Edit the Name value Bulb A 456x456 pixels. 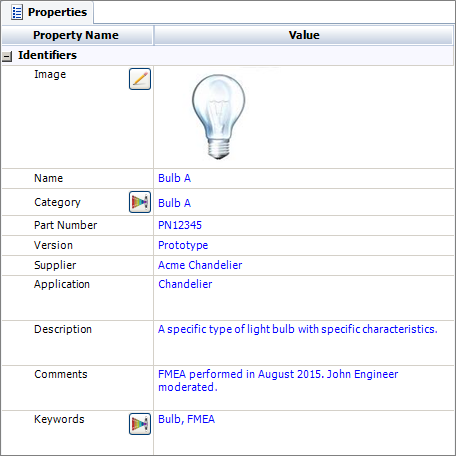(x=174, y=178)
